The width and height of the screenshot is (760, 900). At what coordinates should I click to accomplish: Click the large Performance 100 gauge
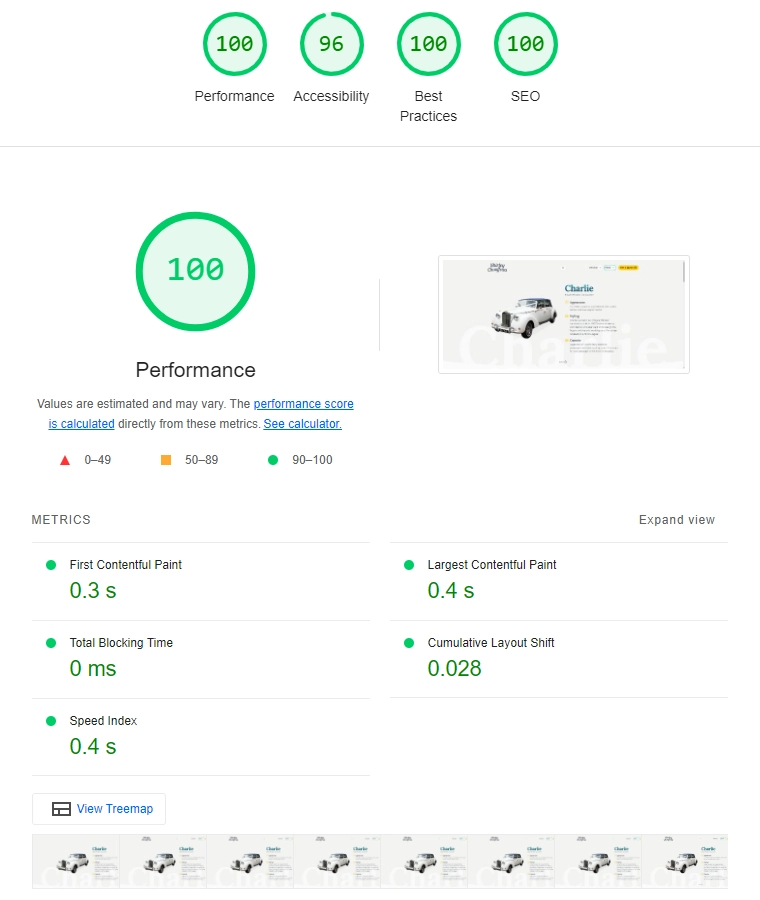click(195, 271)
